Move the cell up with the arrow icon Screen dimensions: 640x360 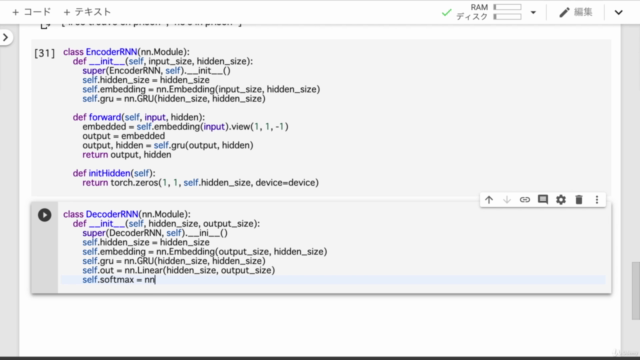click(489, 200)
